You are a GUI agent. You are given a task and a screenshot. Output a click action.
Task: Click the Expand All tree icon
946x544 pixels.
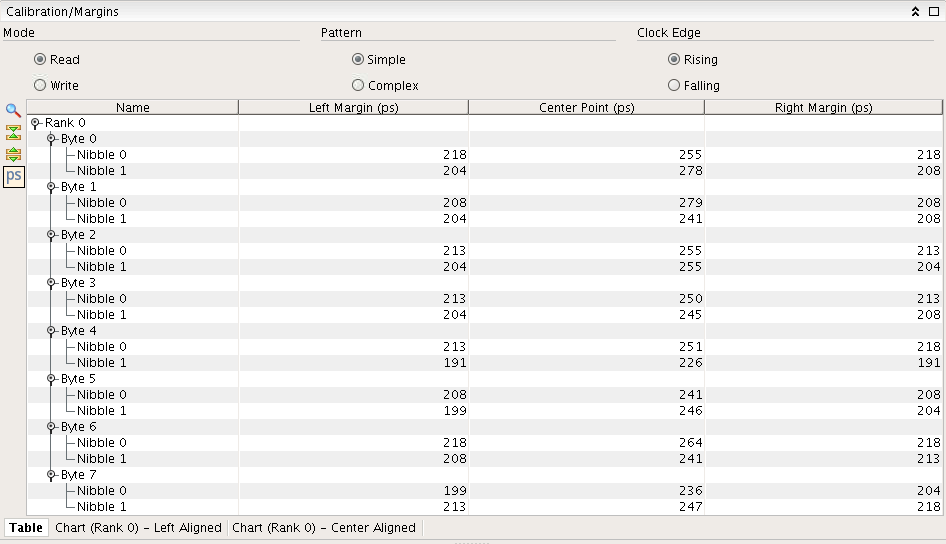[13, 155]
